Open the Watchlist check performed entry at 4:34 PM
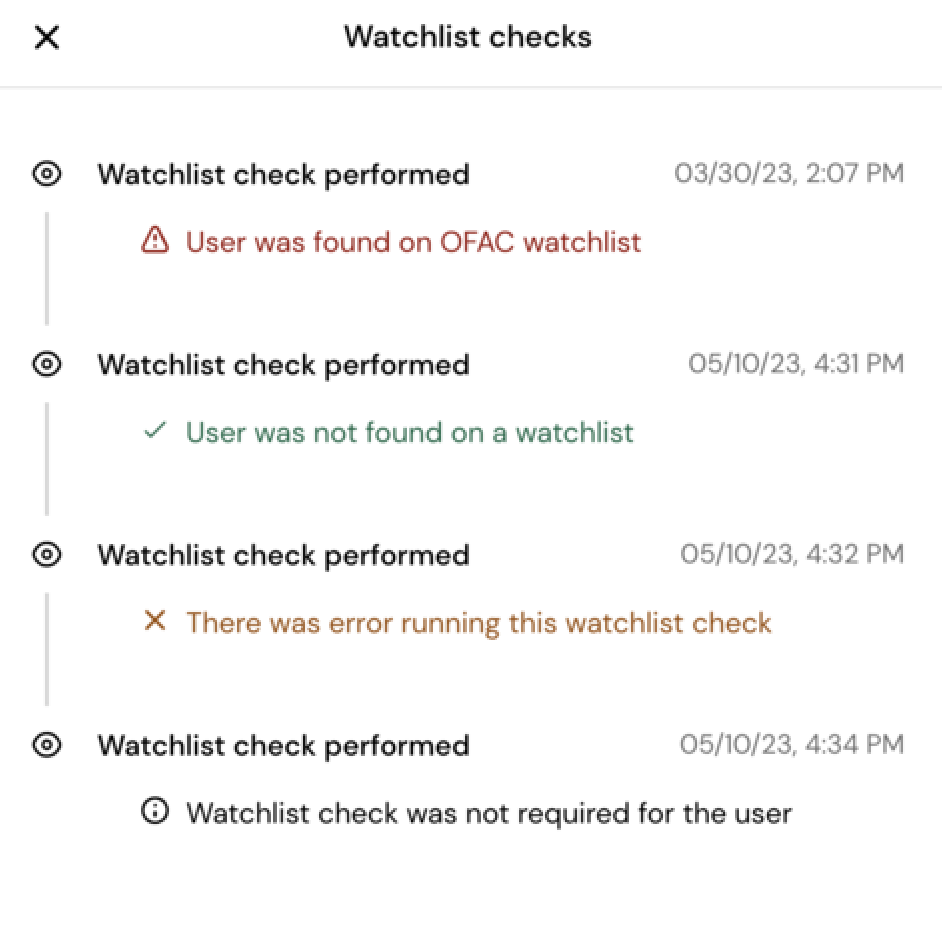 pyautogui.click(x=283, y=746)
